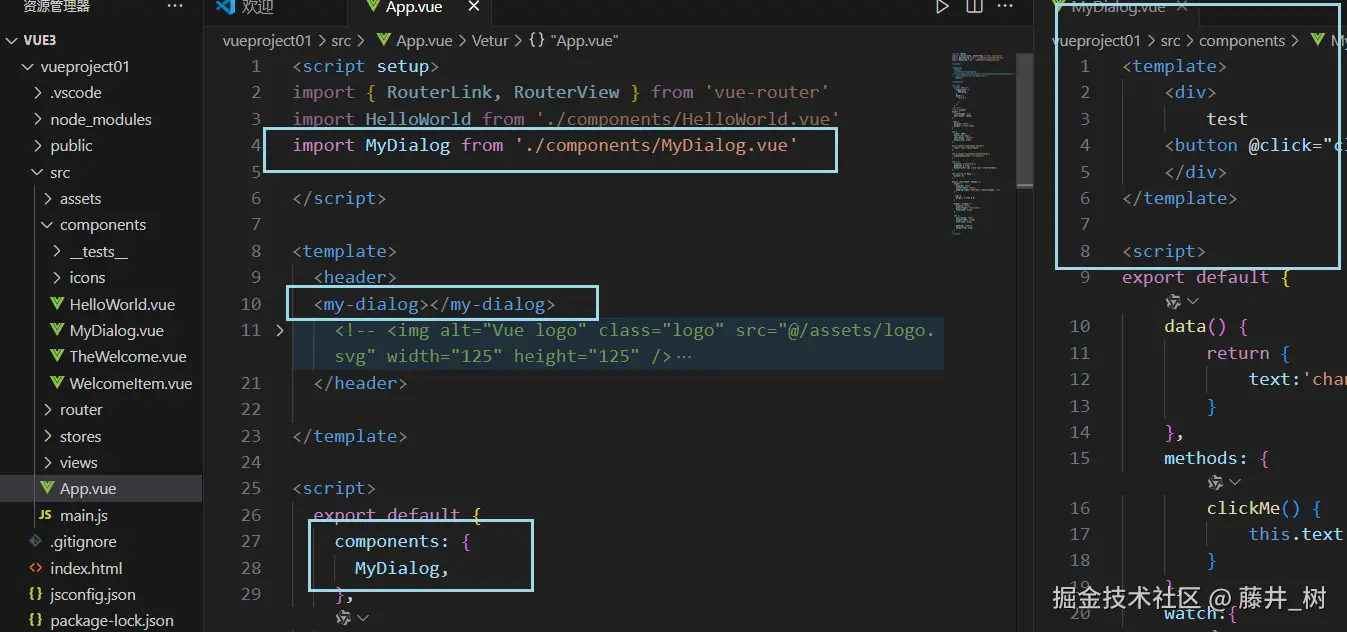1347x632 pixels.
Task: Close the App.vue tab
Action: 474,7
